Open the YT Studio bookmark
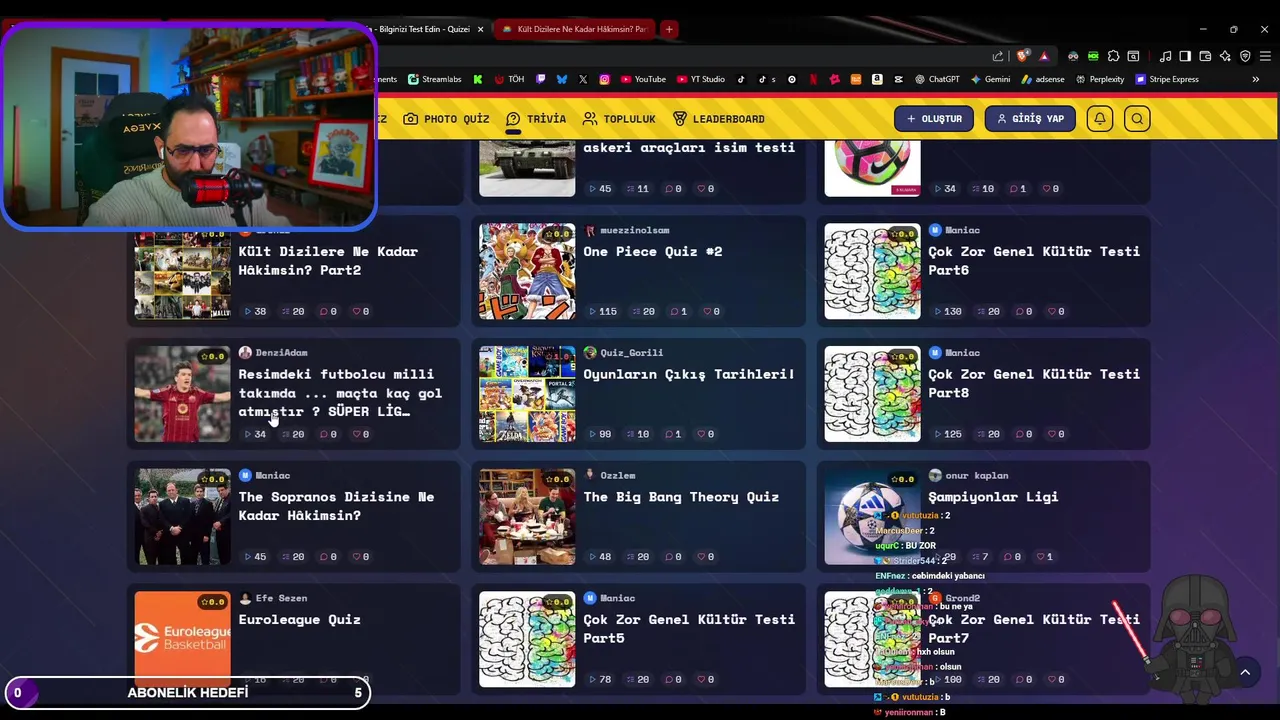The image size is (1280, 720). tap(701, 79)
